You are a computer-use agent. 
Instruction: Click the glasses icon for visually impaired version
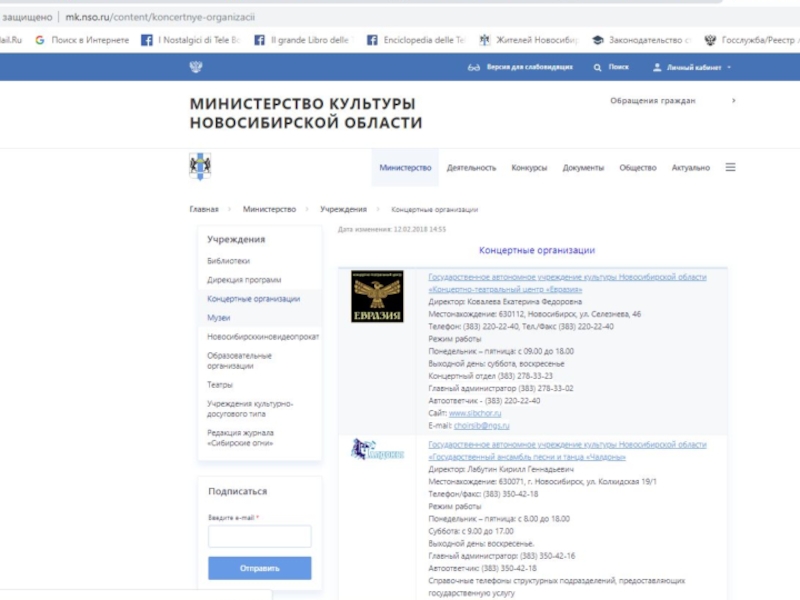tap(474, 67)
